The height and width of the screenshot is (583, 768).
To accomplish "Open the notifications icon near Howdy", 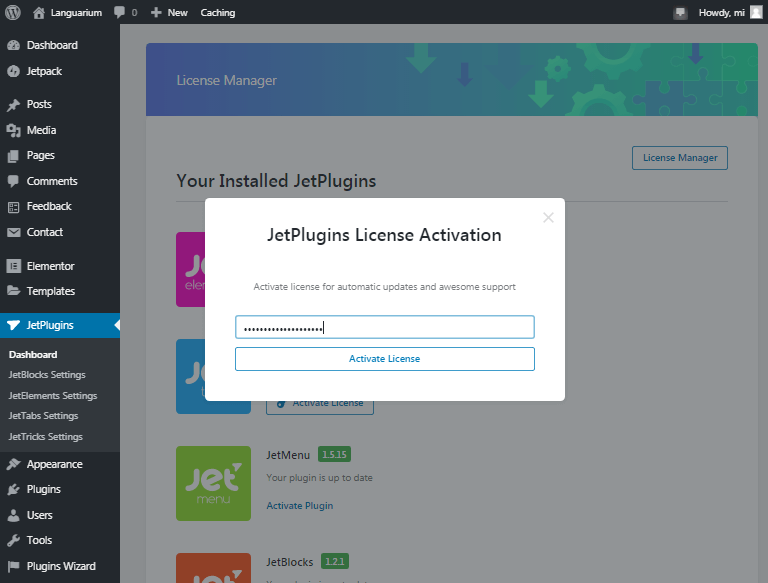I will [680, 13].
